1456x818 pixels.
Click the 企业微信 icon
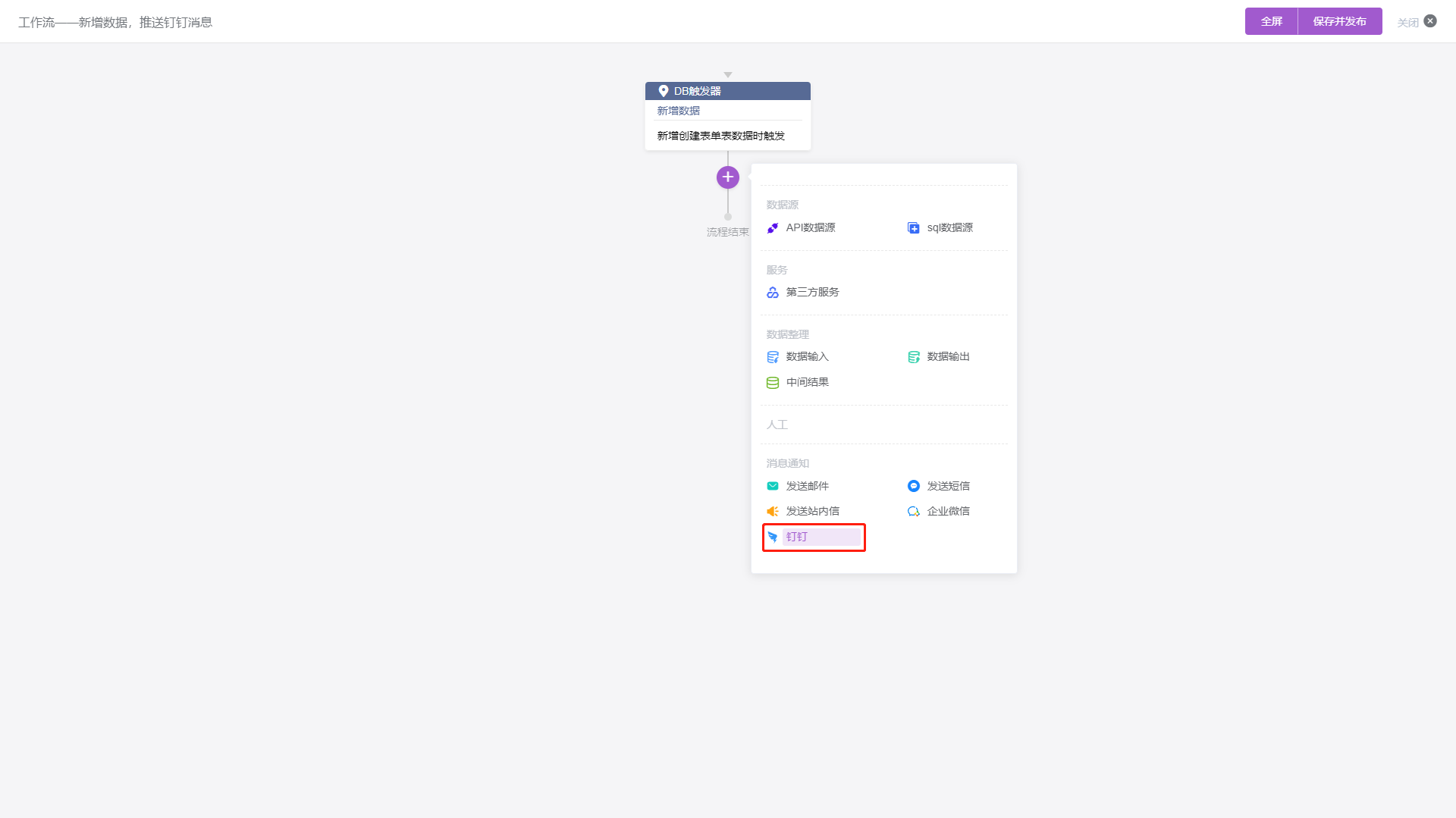(913, 512)
